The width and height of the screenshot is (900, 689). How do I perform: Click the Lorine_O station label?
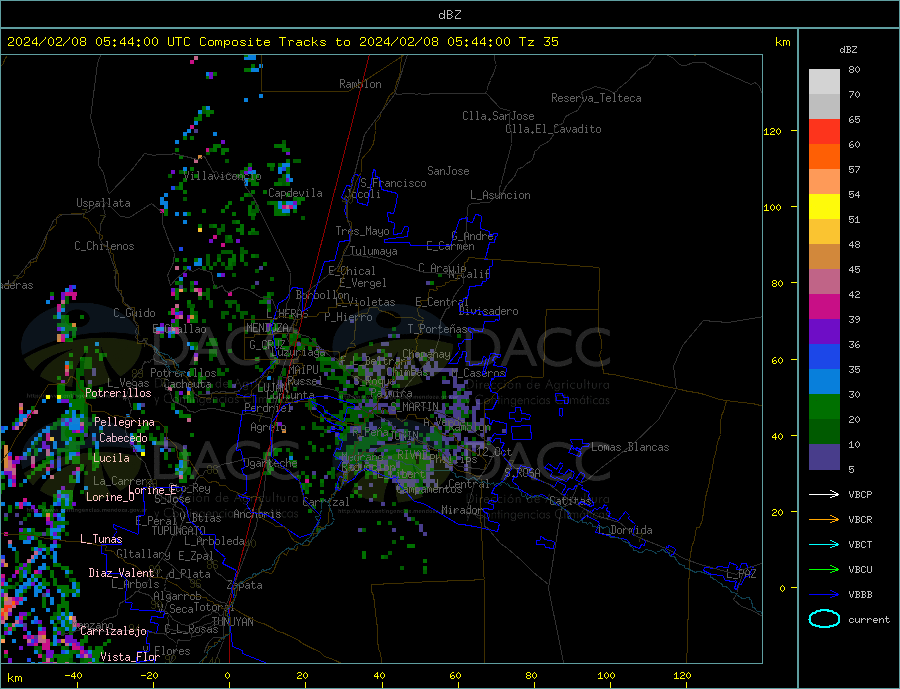(110, 497)
